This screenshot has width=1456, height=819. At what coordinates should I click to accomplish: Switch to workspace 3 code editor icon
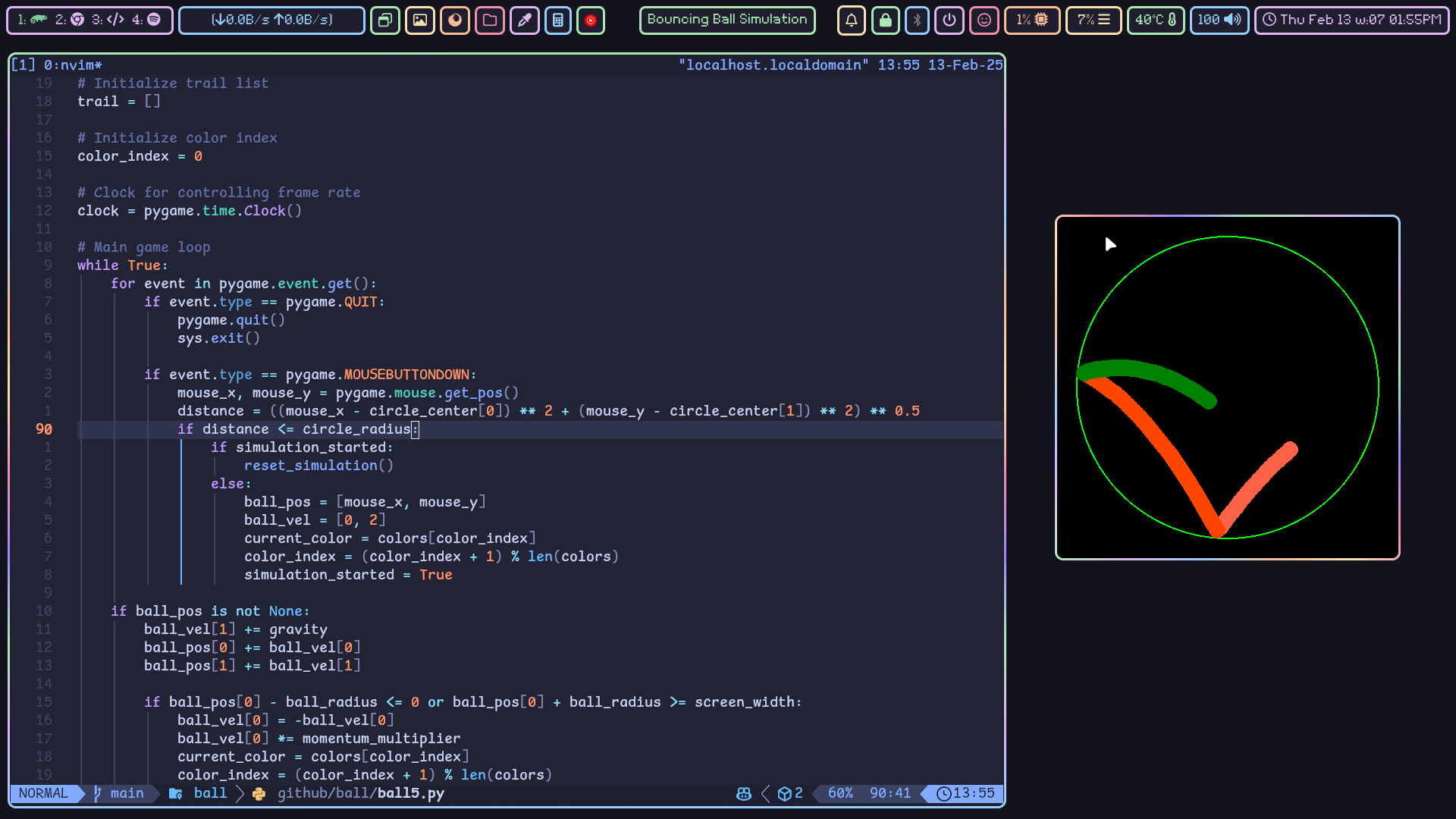coord(108,20)
